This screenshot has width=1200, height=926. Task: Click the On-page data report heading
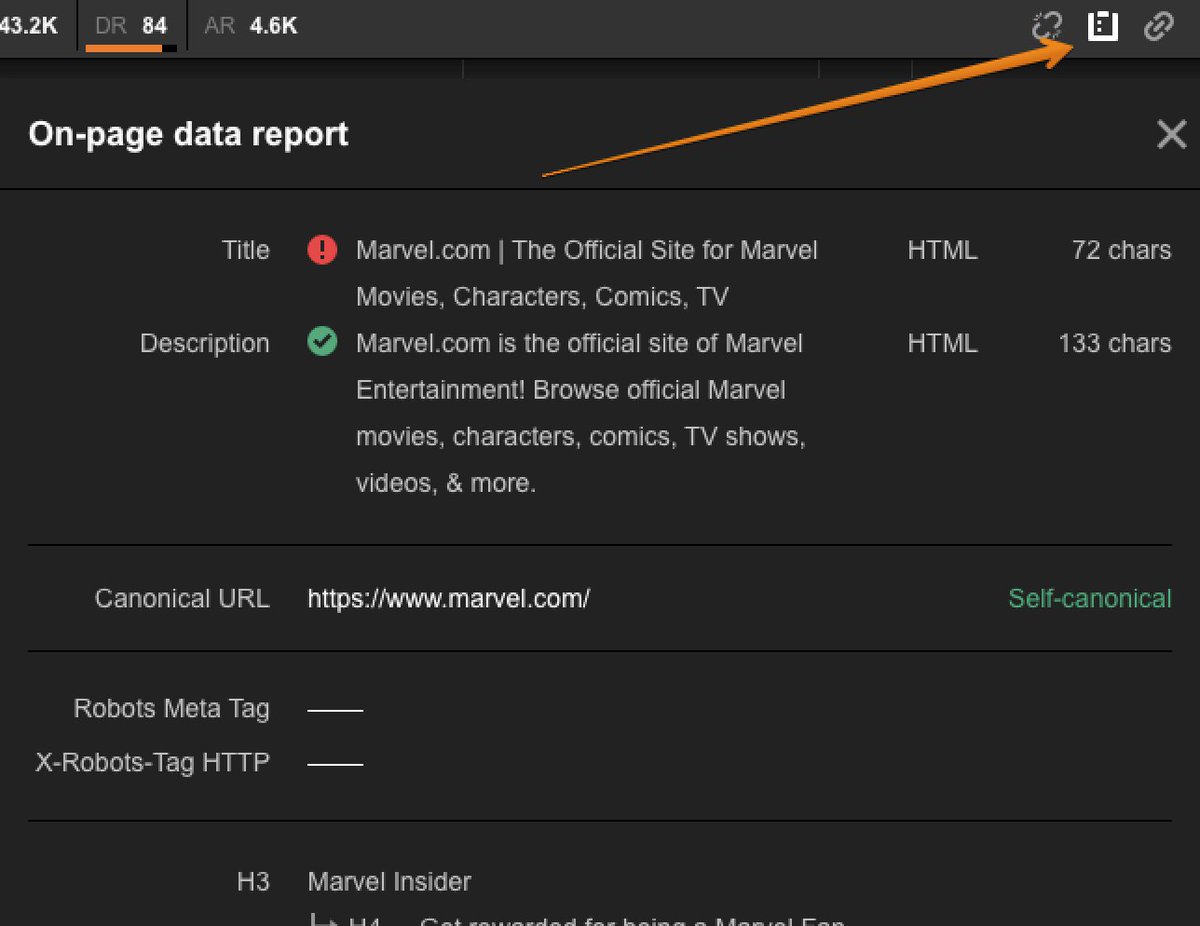coord(188,134)
